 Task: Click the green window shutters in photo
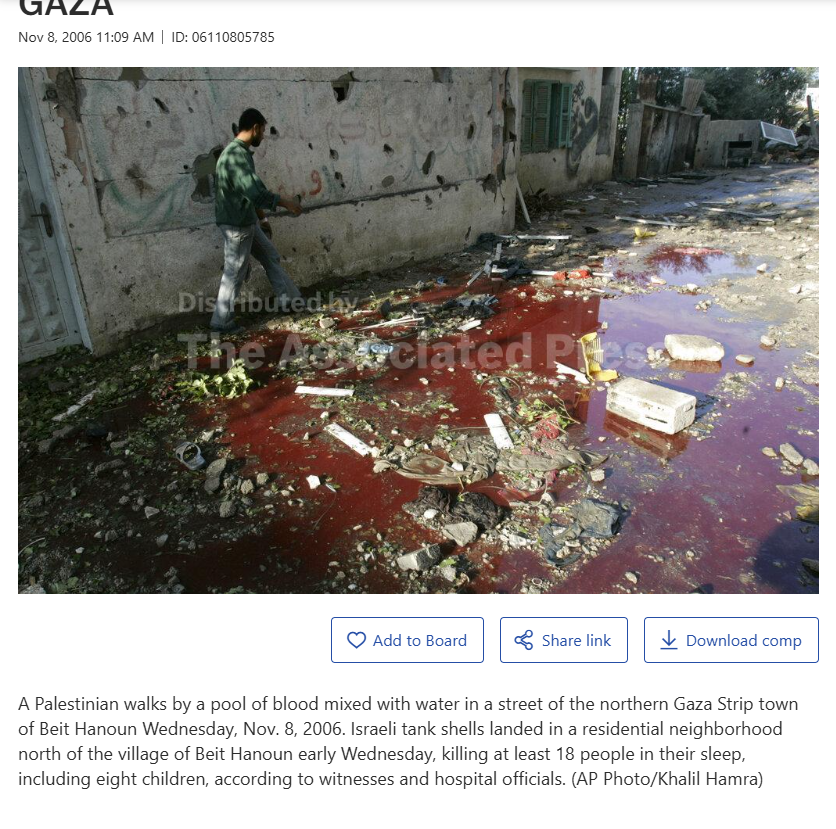(x=546, y=115)
